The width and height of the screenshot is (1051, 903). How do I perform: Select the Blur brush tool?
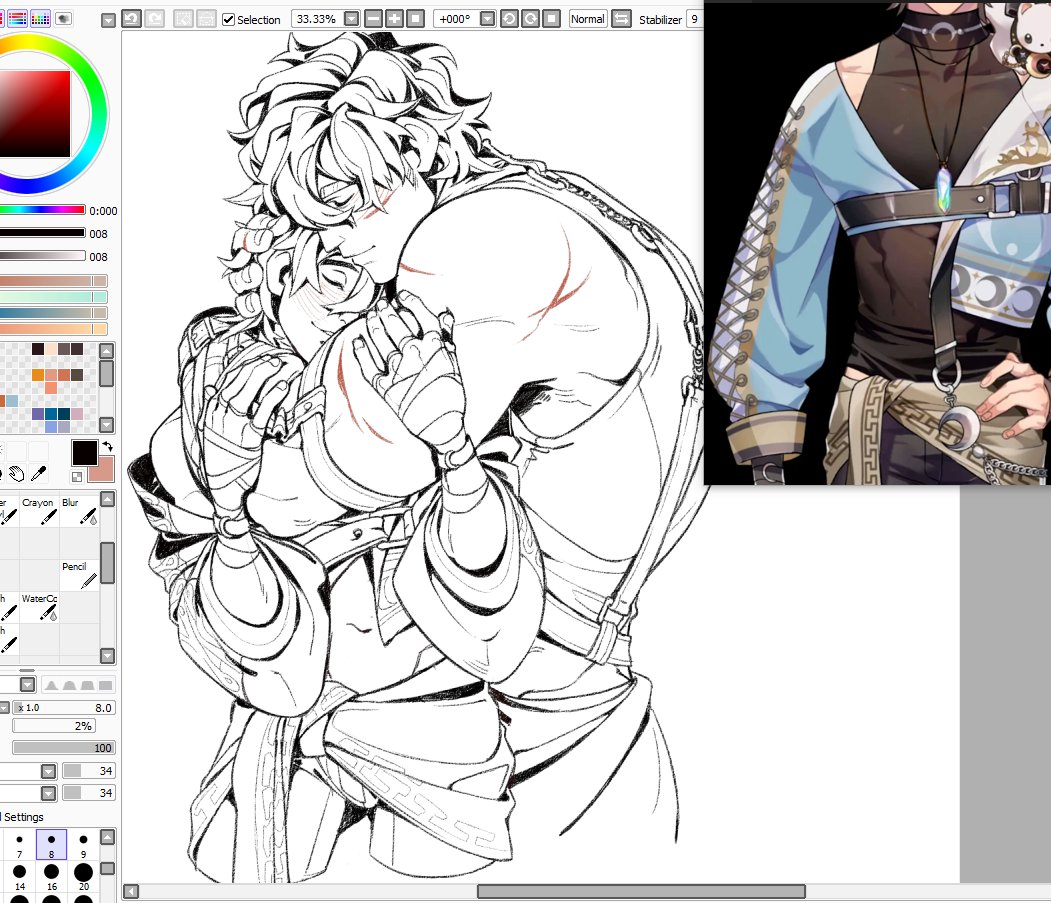point(79,510)
